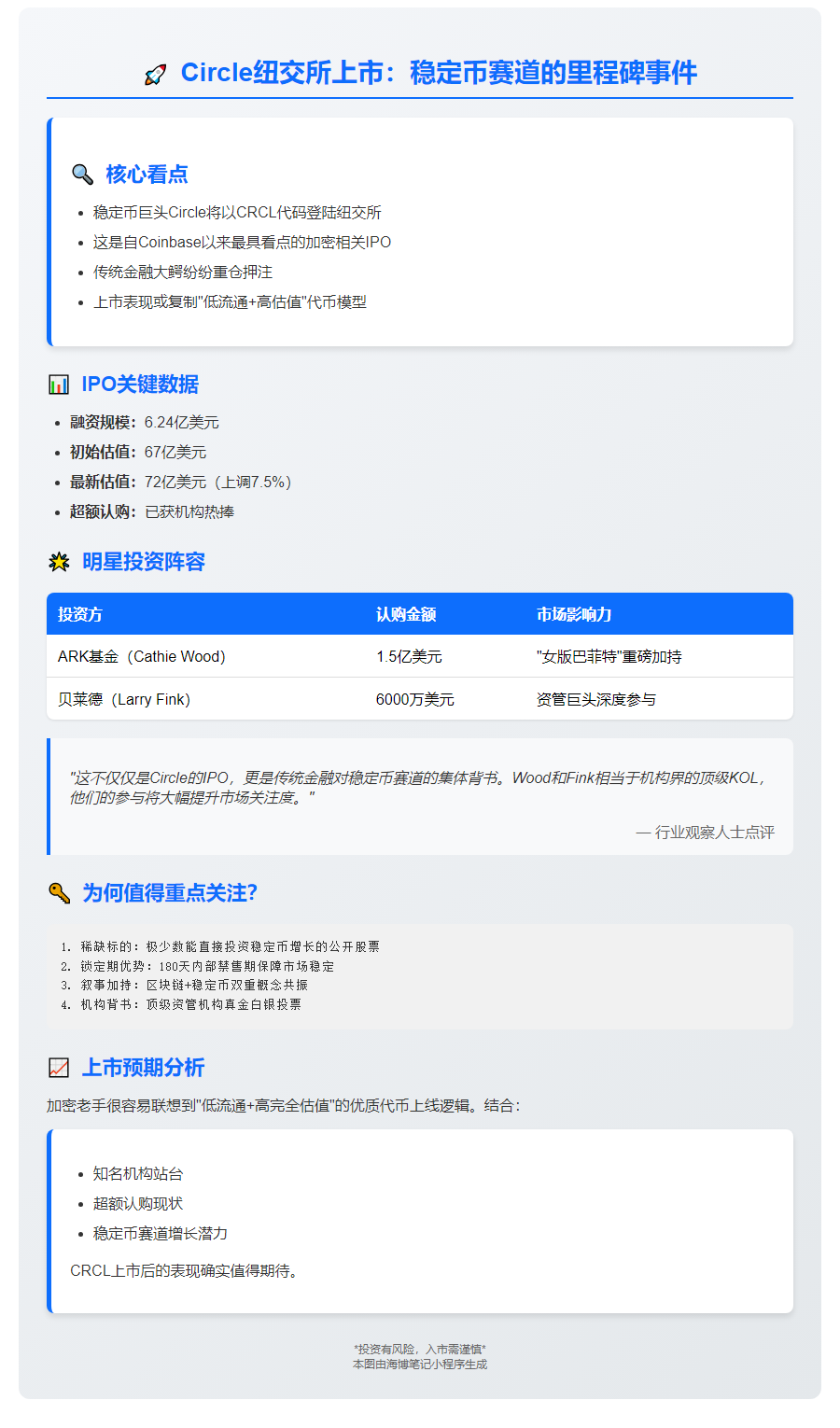The image size is (840, 1428).
Task: Select list item 3 叙事加持
Action: pyautogui.click(x=184, y=986)
